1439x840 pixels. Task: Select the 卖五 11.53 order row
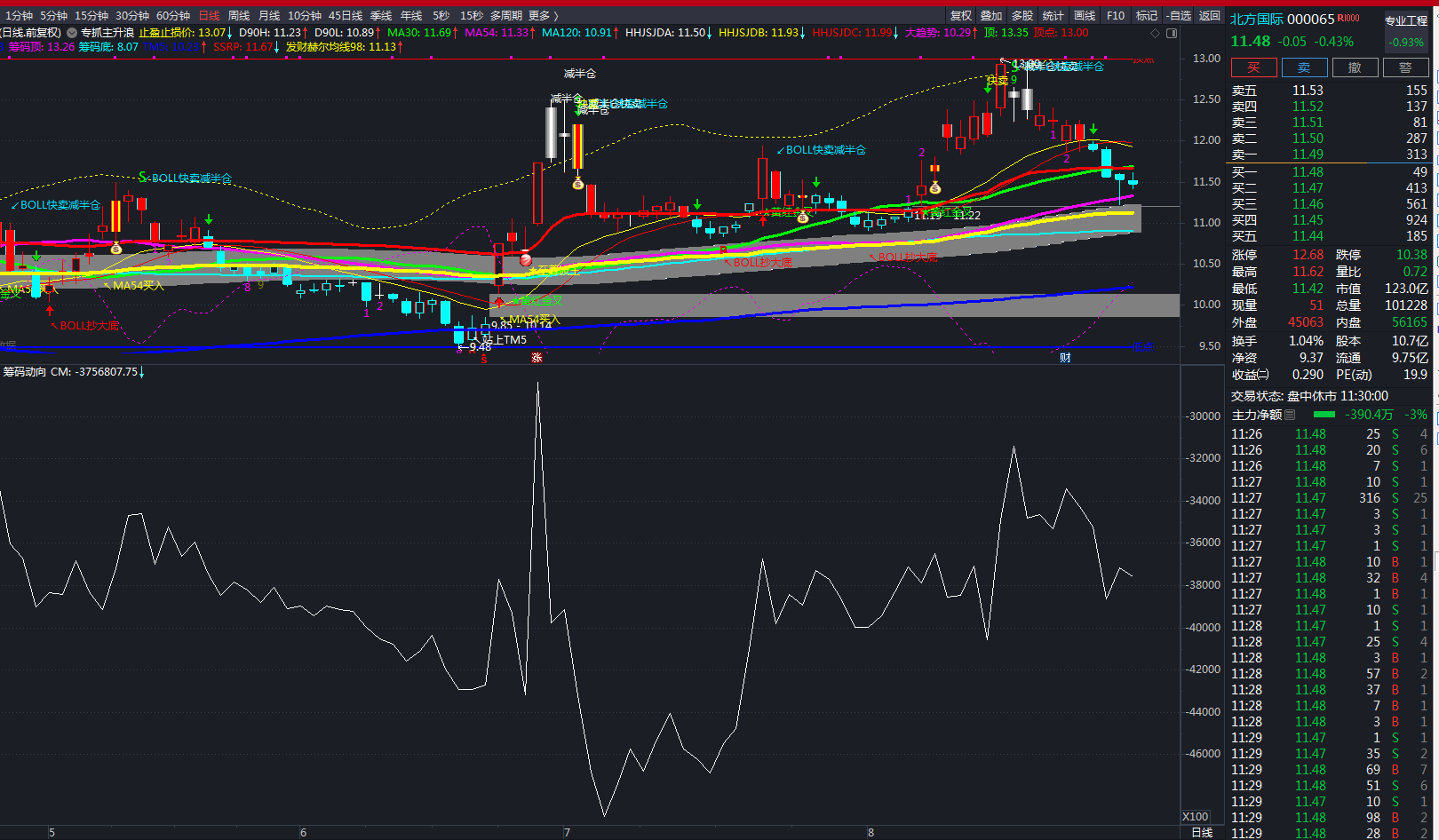coord(1330,91)
